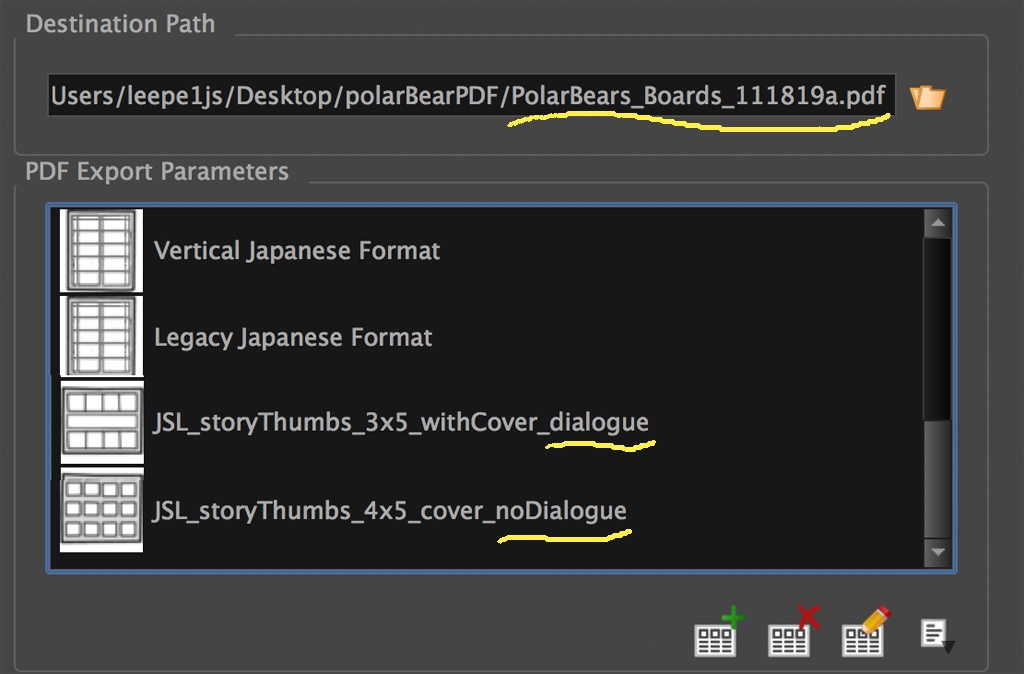Click the Vertical Japanese Format layout thumbnail

coord(101,250)
